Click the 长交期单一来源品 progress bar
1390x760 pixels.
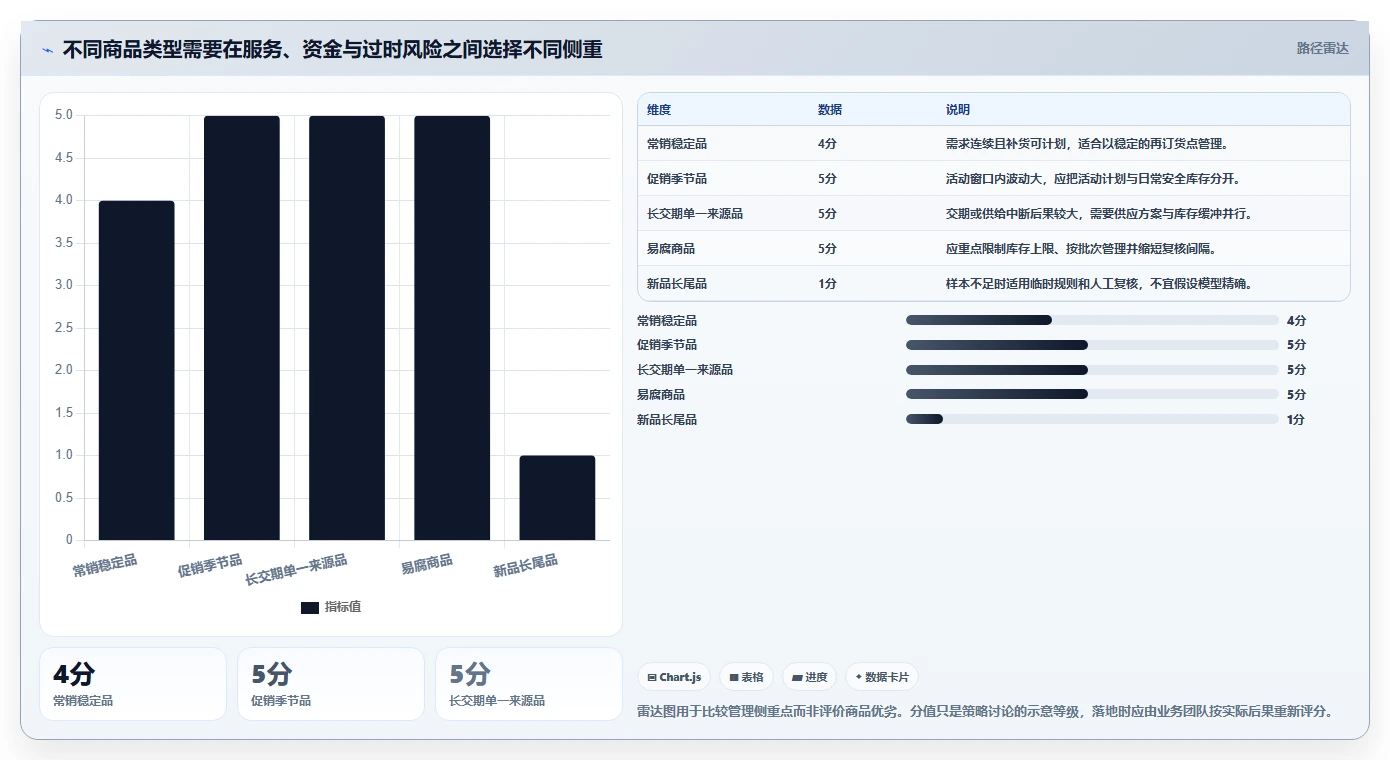[1092, 370]
